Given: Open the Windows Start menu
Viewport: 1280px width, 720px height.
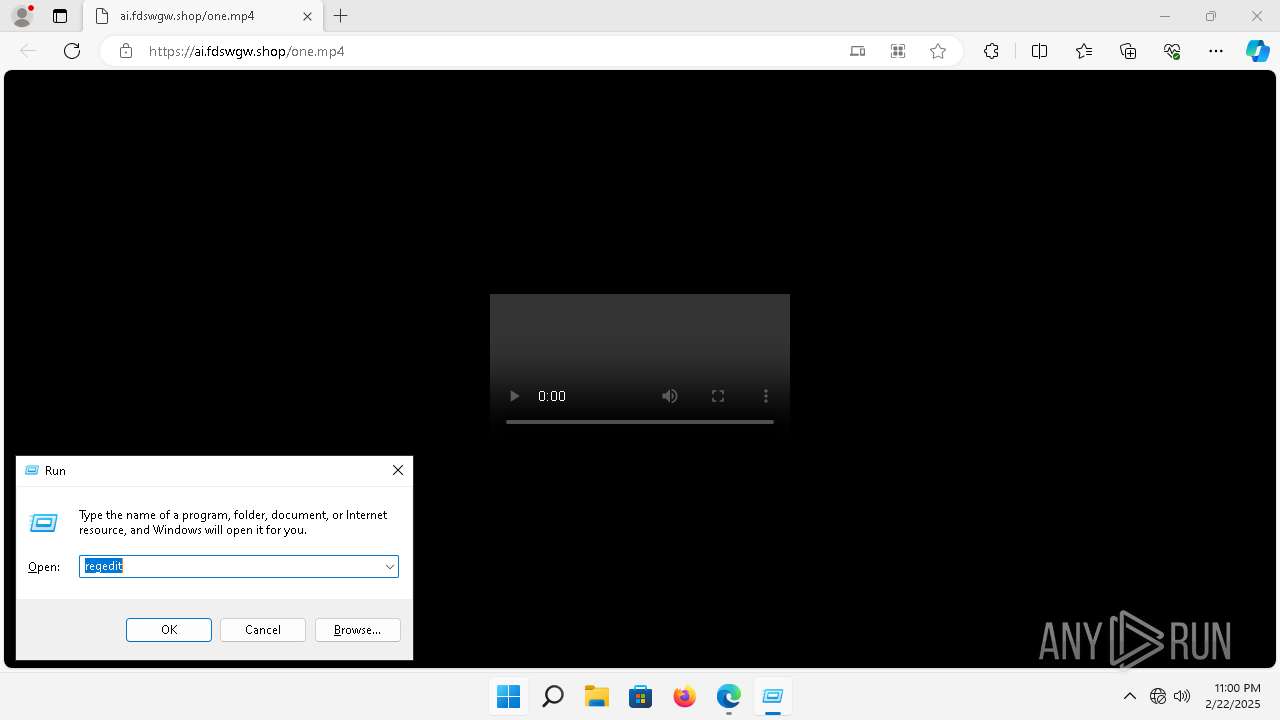Looking at the screenshot, I should click(509, 696).
